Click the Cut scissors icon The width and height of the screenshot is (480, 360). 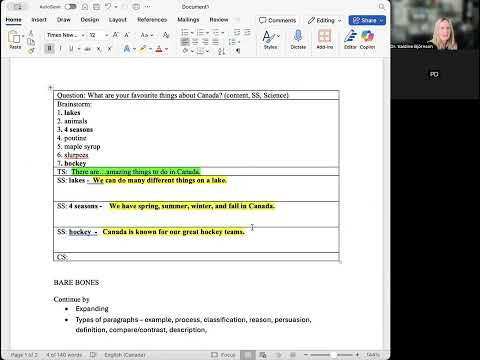[x=31, y=33]
